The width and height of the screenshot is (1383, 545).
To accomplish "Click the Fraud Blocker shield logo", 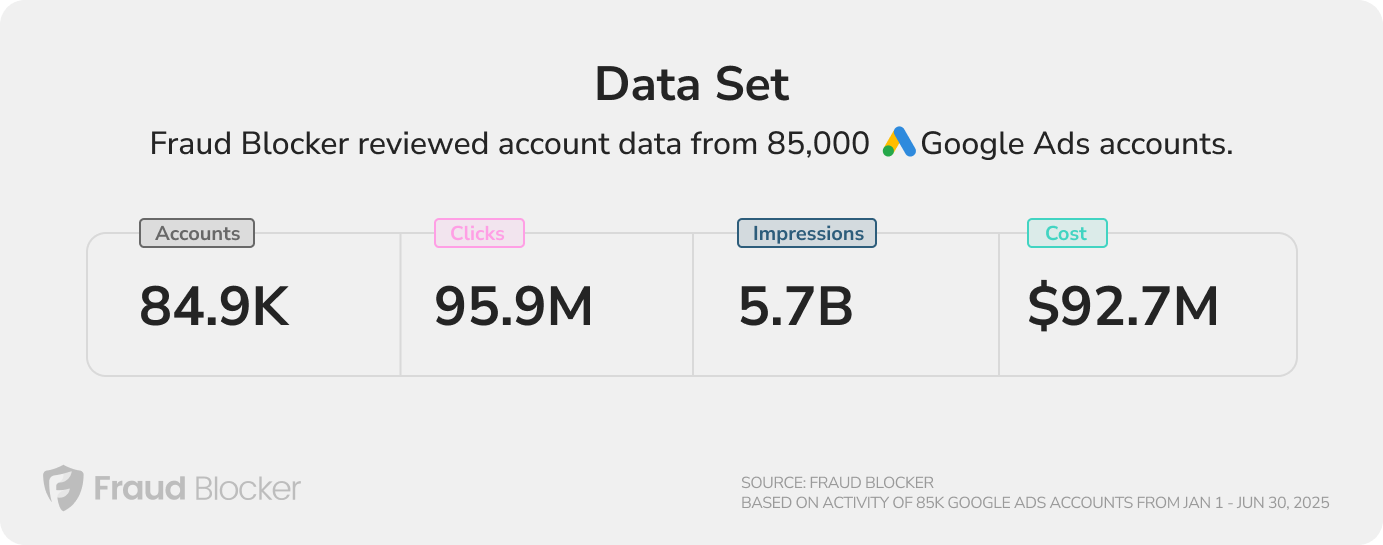I will click(63, 488).
